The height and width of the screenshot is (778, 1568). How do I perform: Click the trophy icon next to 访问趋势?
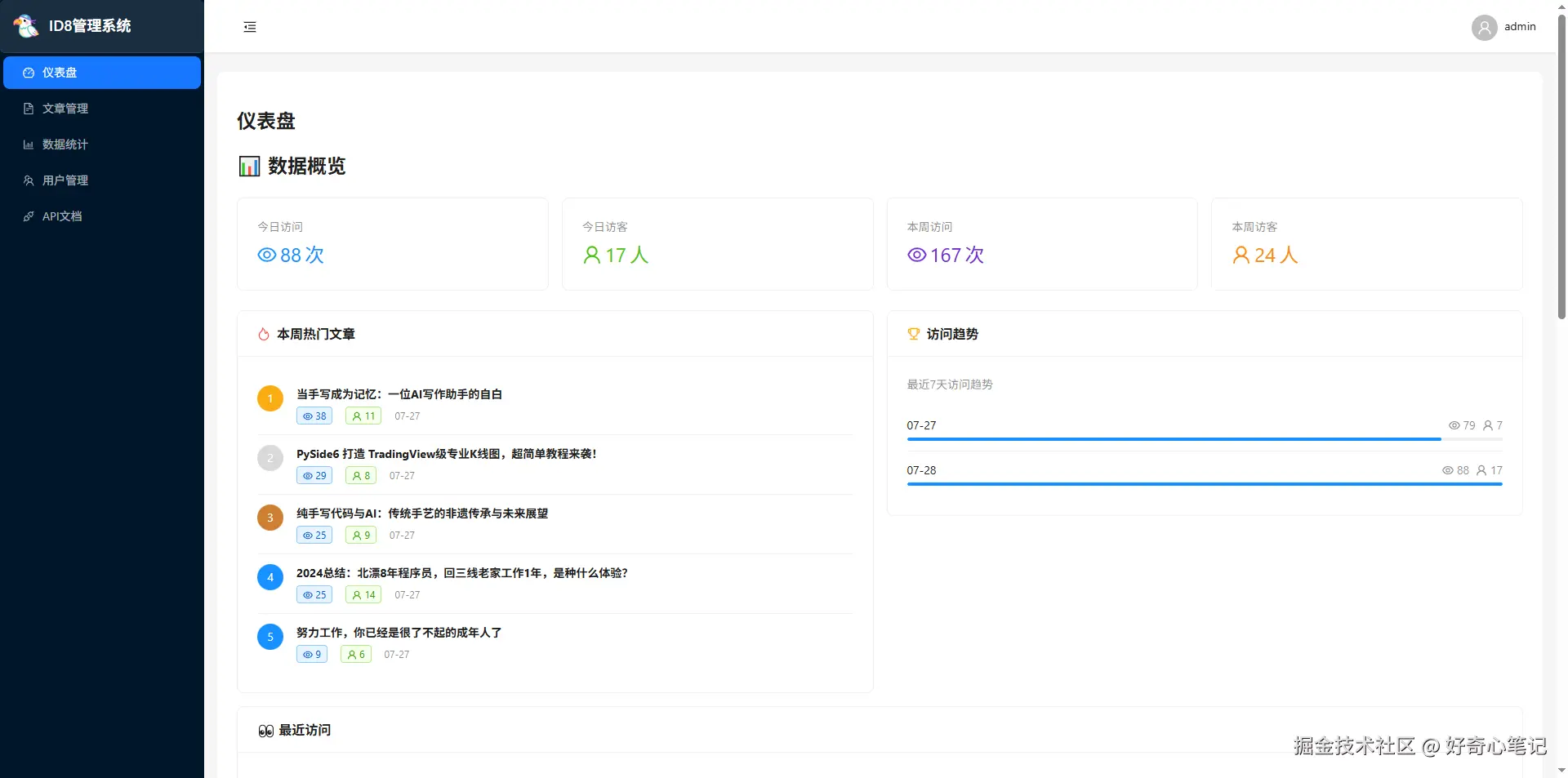(x=914, y=334)
